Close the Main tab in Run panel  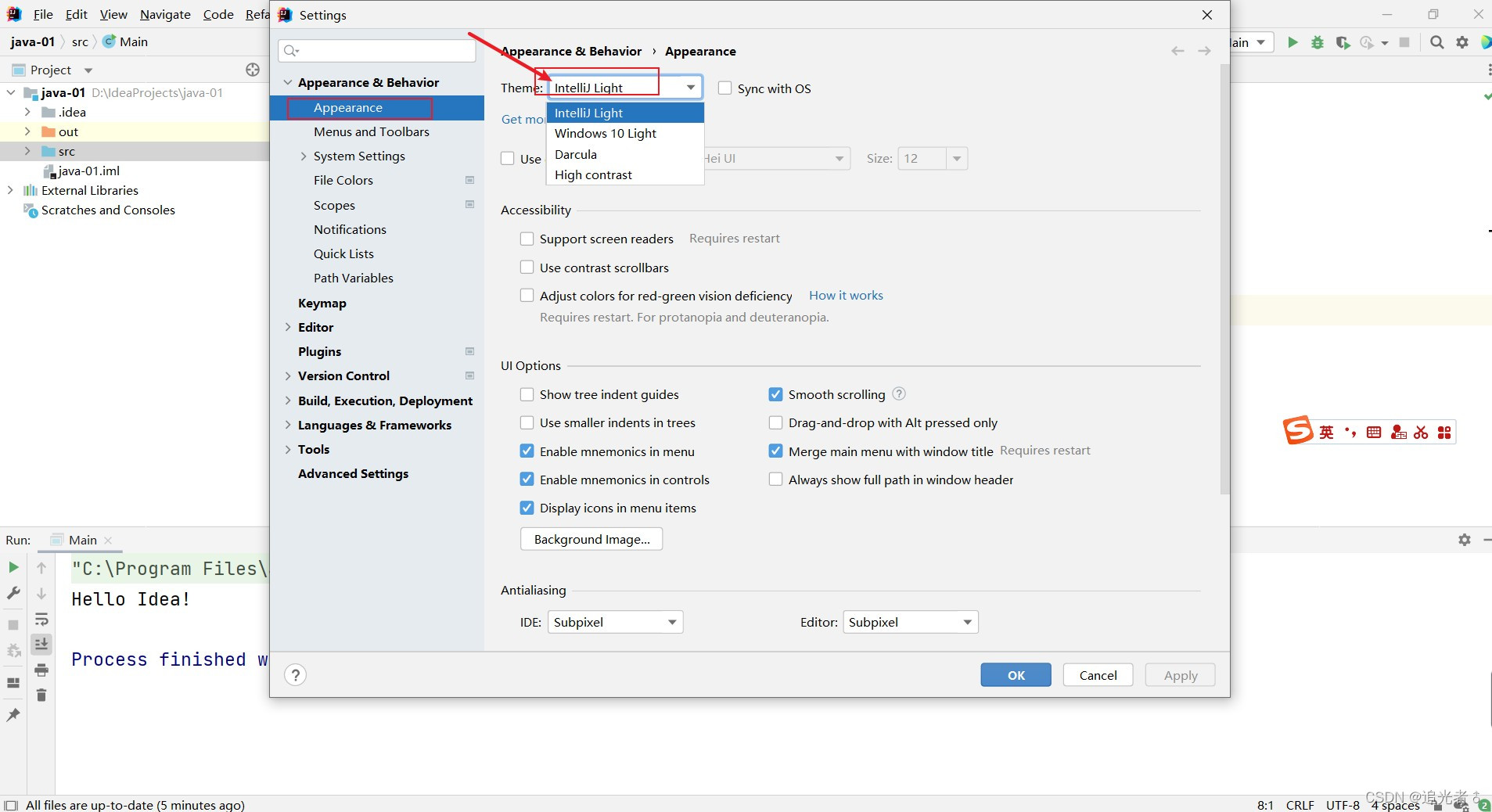pyautogui.click(x=108, y=541)
